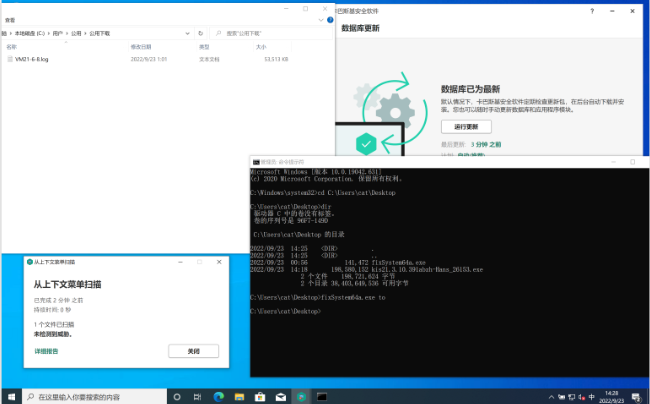The height and width of the screenshot is (404, 650).
Task: Click the VM21-6-8.log file icon
Action: pyautogui.click(x=10, y=59)
